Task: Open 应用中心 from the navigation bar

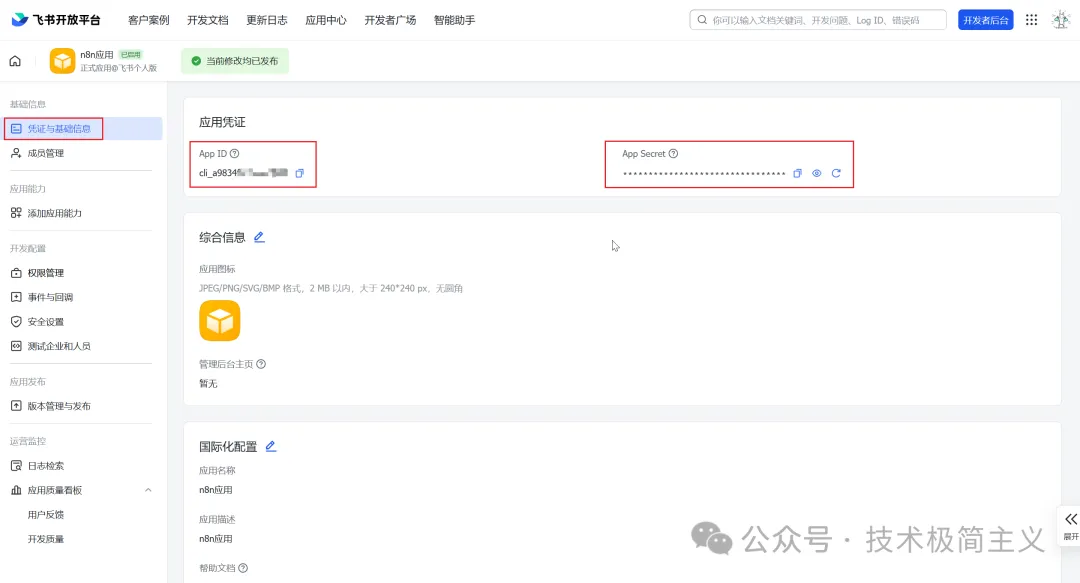Action: (325, 19)
